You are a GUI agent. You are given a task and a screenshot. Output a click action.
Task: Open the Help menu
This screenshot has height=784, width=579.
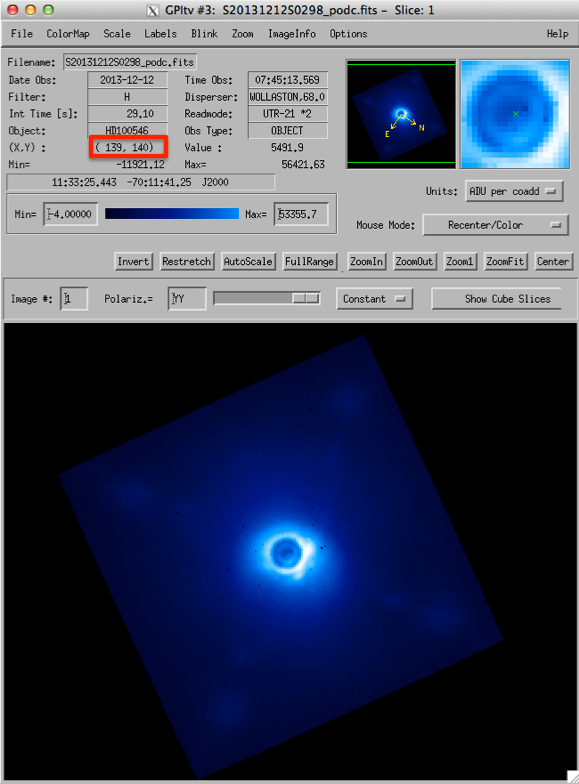[557, 34]
